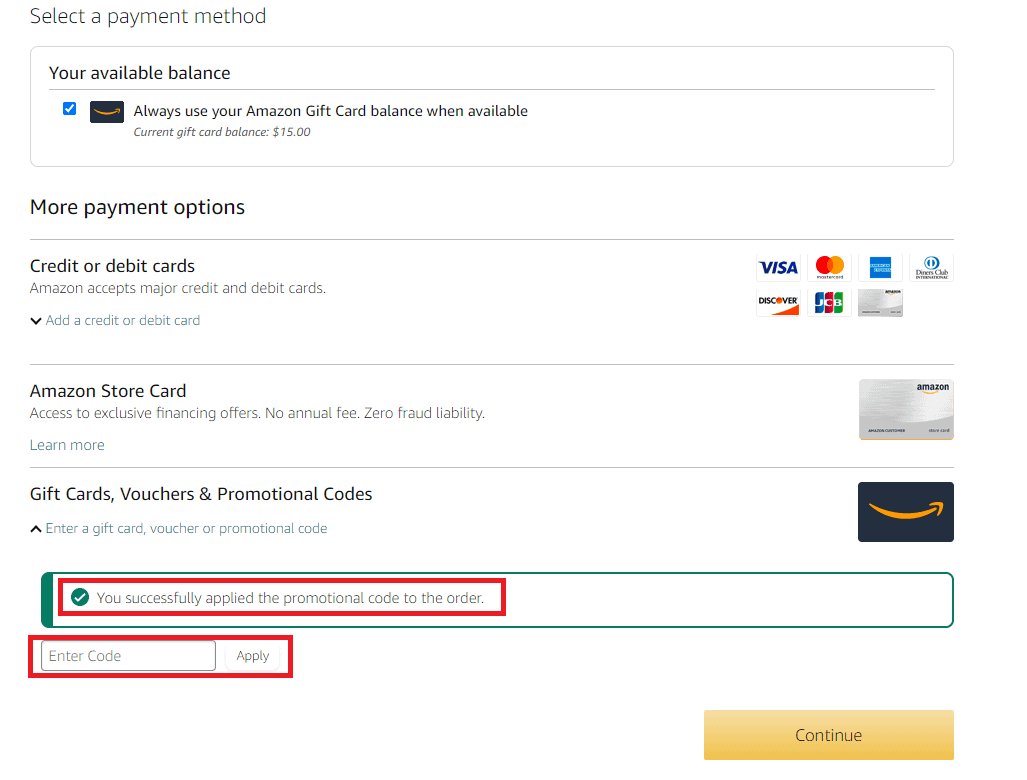Click the Visa card logo

tap(777, 267)
